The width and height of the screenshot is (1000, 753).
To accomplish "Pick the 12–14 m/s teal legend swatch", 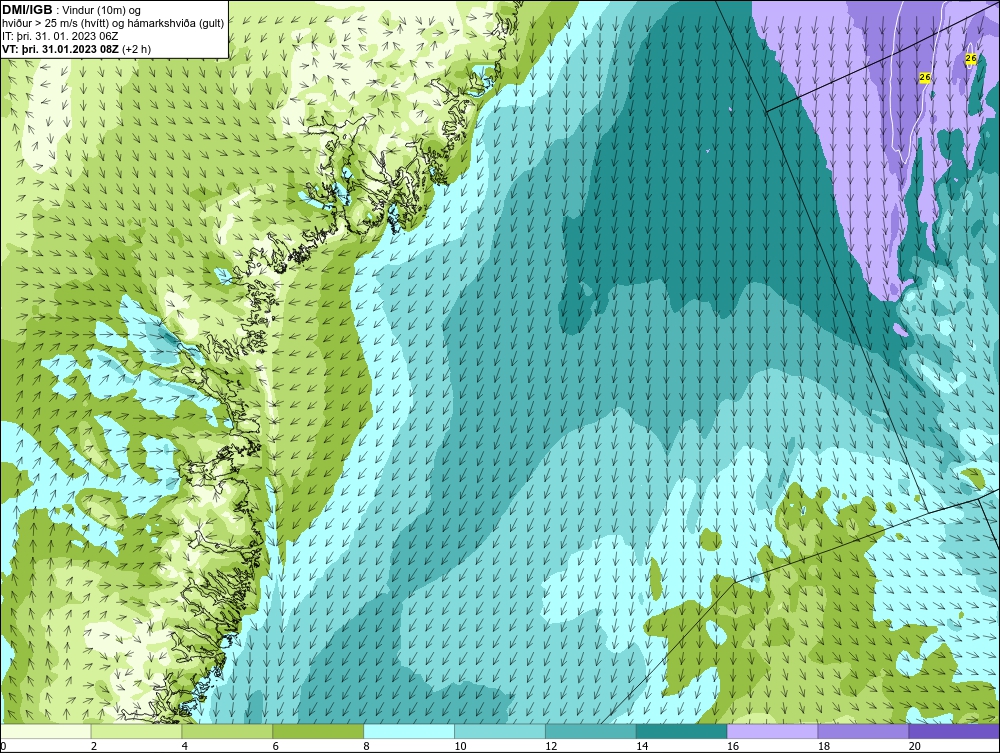I will click(591, 731).
